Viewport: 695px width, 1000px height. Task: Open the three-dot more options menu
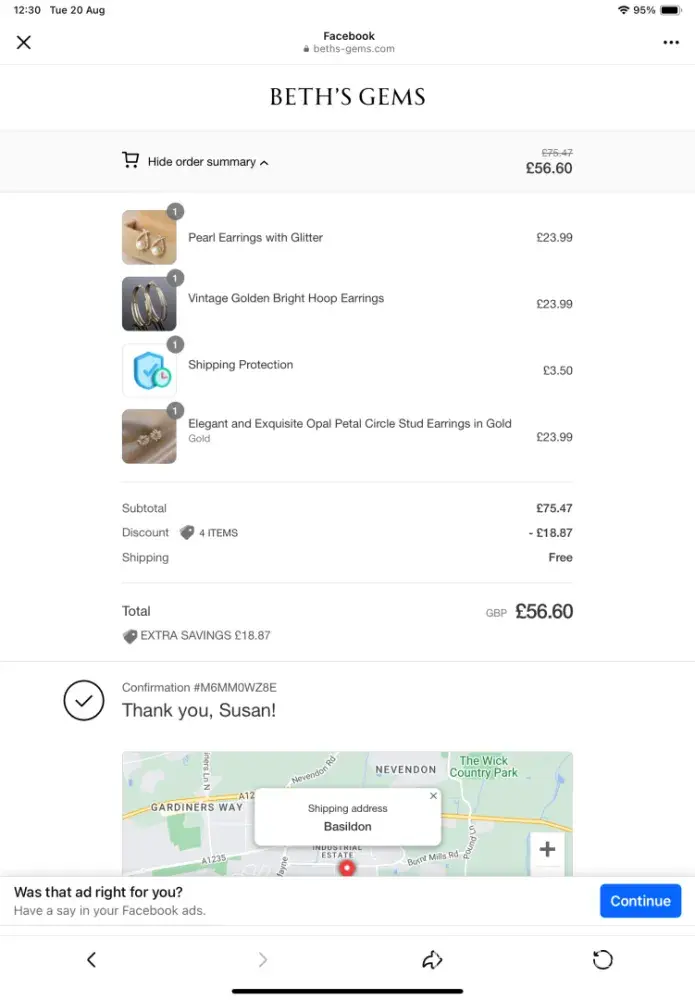670,43
